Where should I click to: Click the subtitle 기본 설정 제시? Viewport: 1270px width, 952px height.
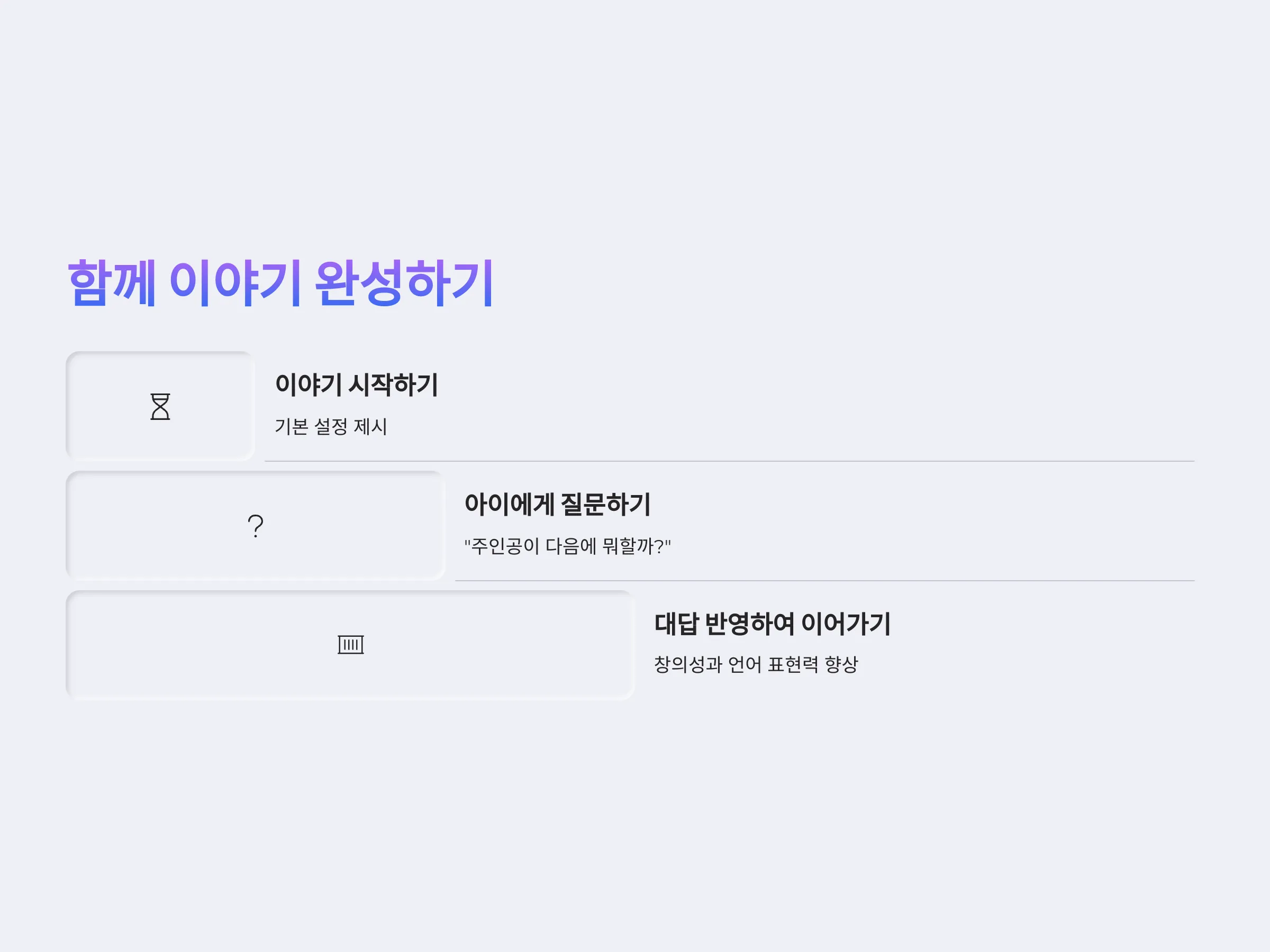tap(331, 426)
